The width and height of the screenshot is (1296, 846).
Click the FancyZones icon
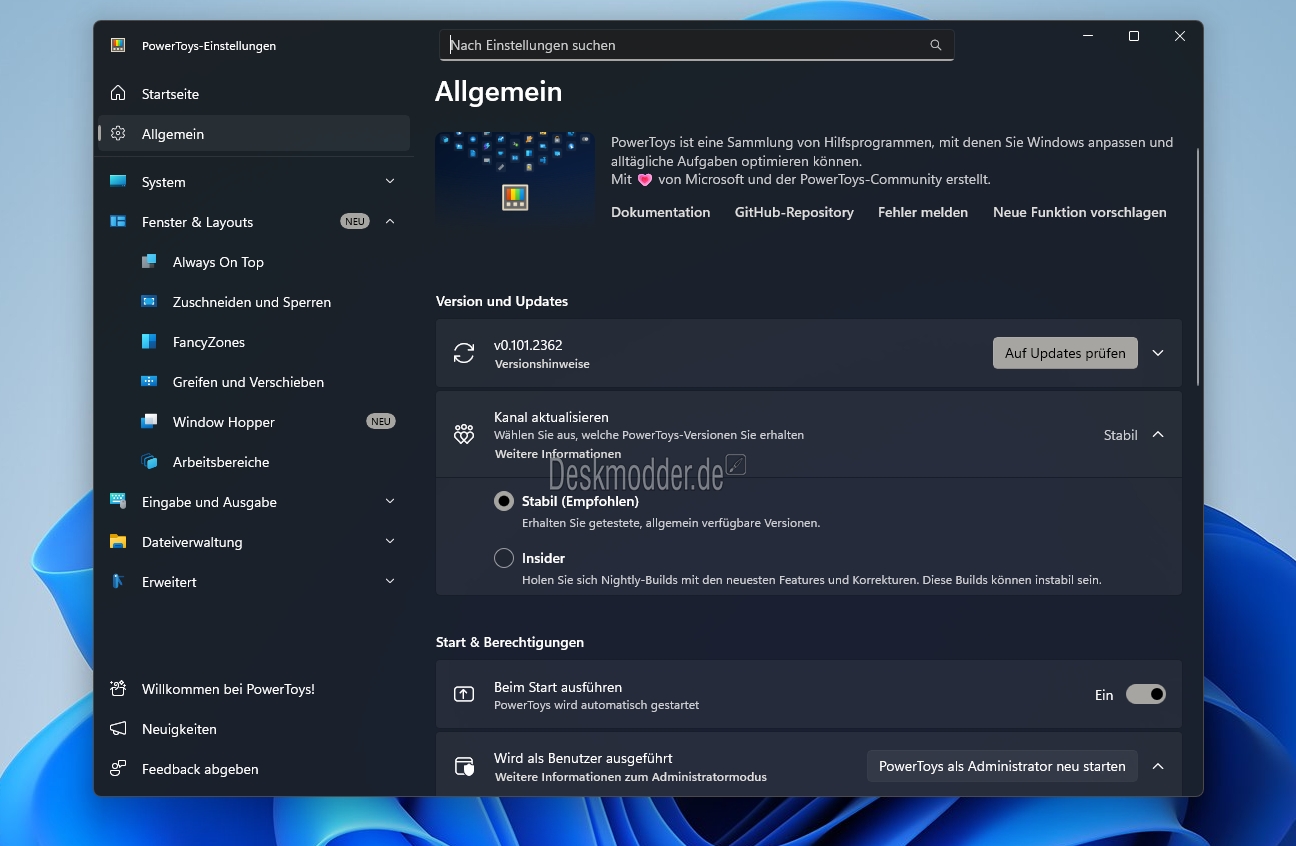149,342
